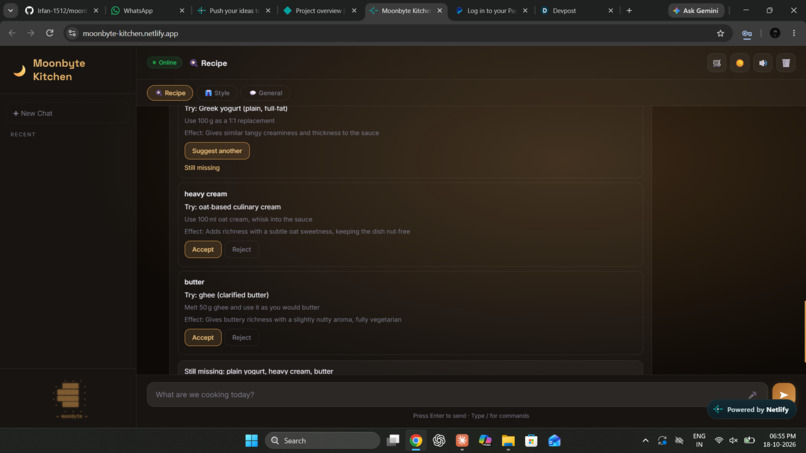Click the address bar URL
This screenshot has width=806, height=453.
pyautogui.click(x=131, y=33)
